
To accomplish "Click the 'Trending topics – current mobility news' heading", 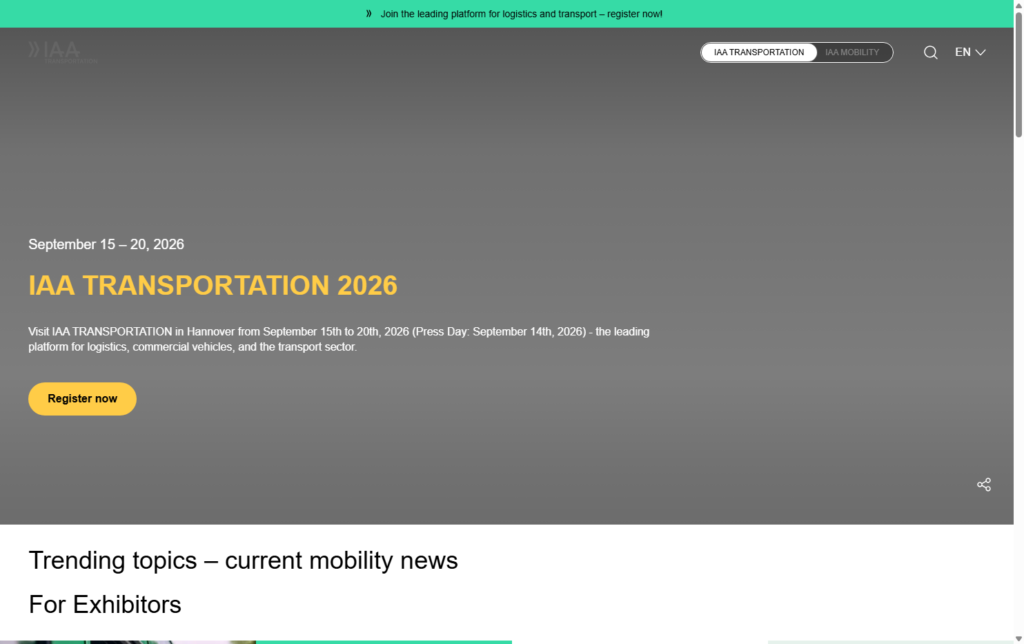I will click(243, 560).
